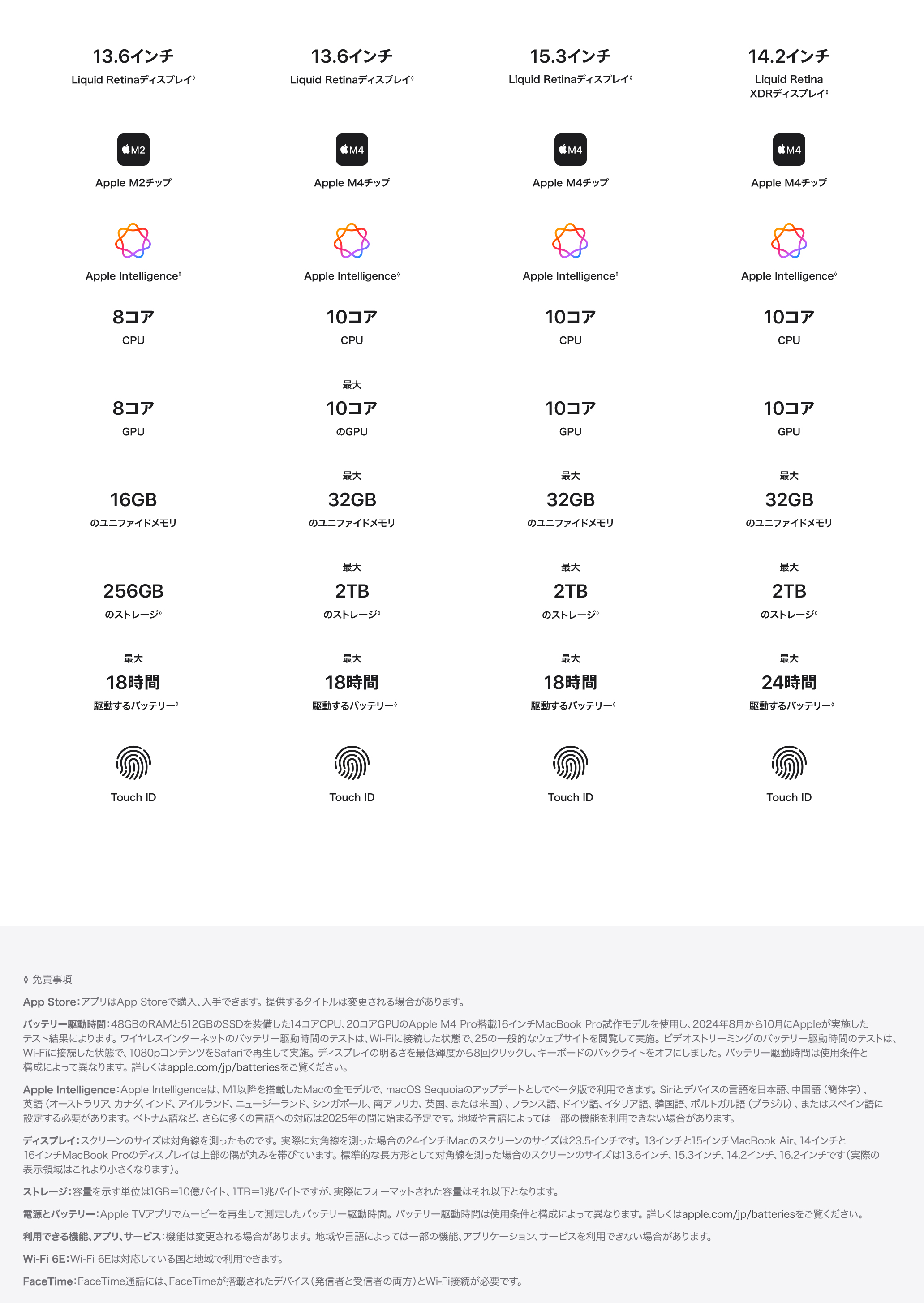Viewport: 924px width, 1303px height.
Task: Click the 14.2インチ display size heading
Action: pos(789,56)
